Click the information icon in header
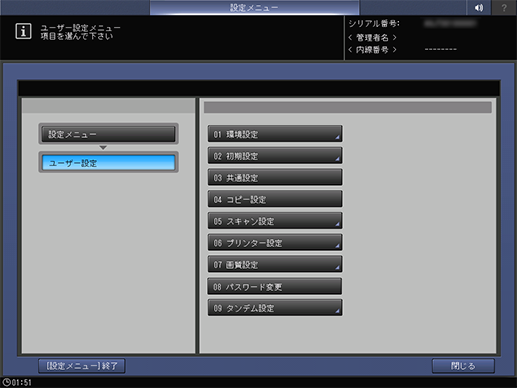 click(23, 31)
